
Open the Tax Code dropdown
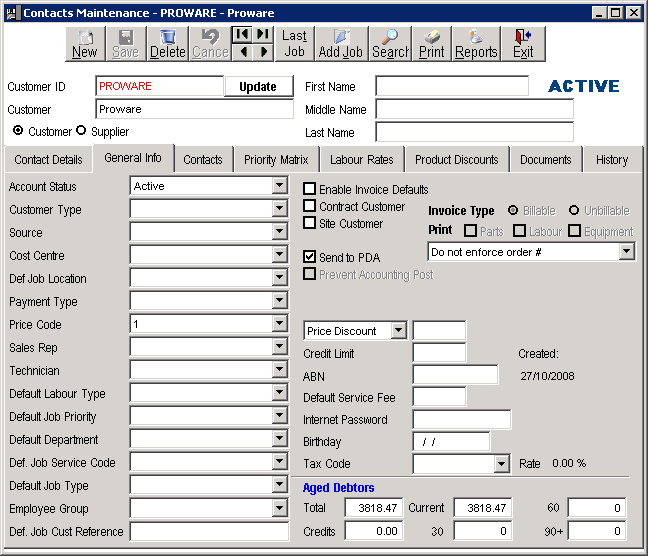point(501,464)
